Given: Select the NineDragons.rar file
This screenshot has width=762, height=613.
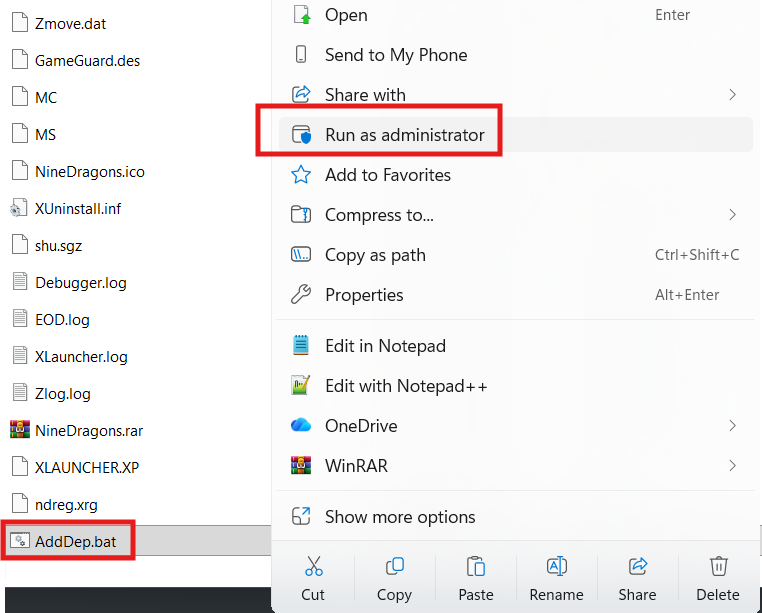Looking at the screenshot, I should [x=88, y=431].
